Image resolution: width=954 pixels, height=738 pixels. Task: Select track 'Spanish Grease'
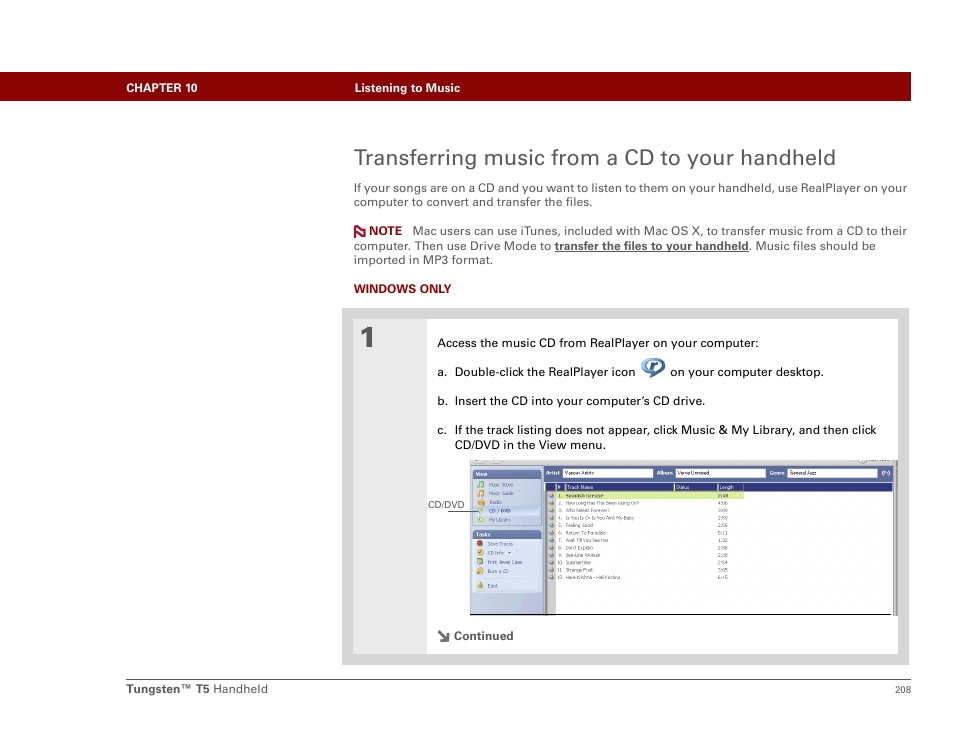584,496
